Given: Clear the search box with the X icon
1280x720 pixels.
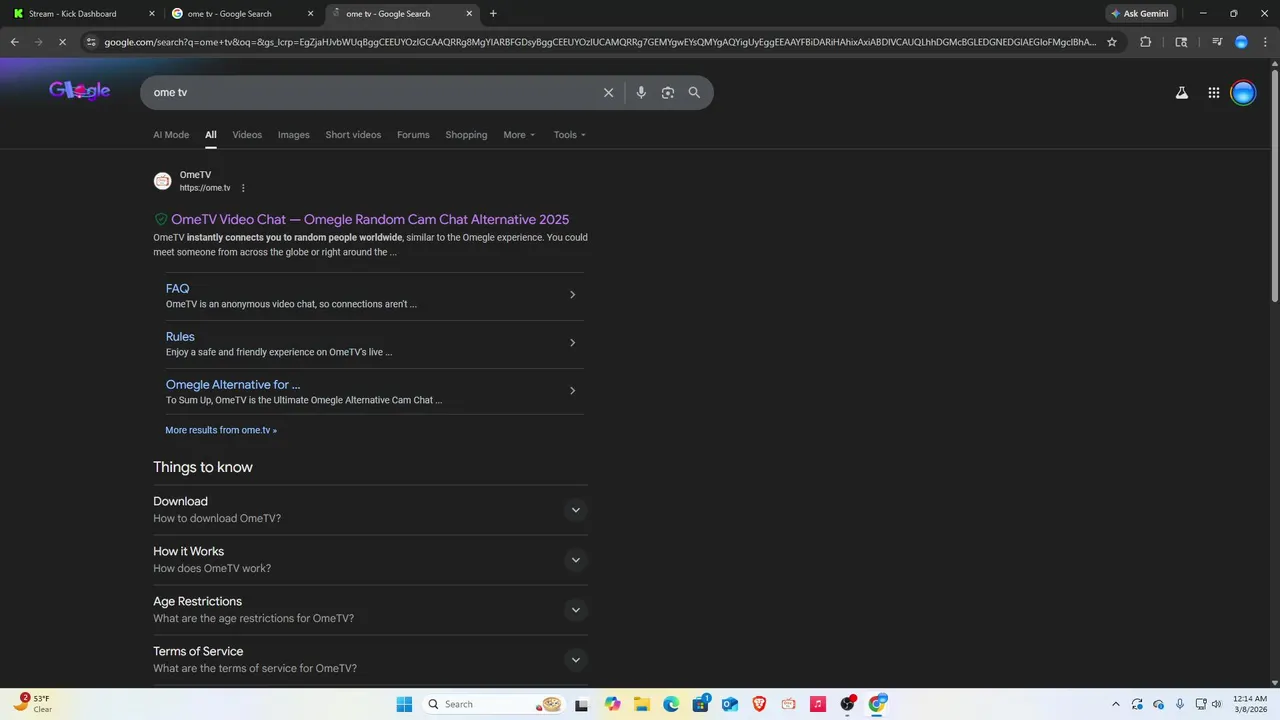Looking at the screenshot, I should pyautogui.click(x=608, y=92).
